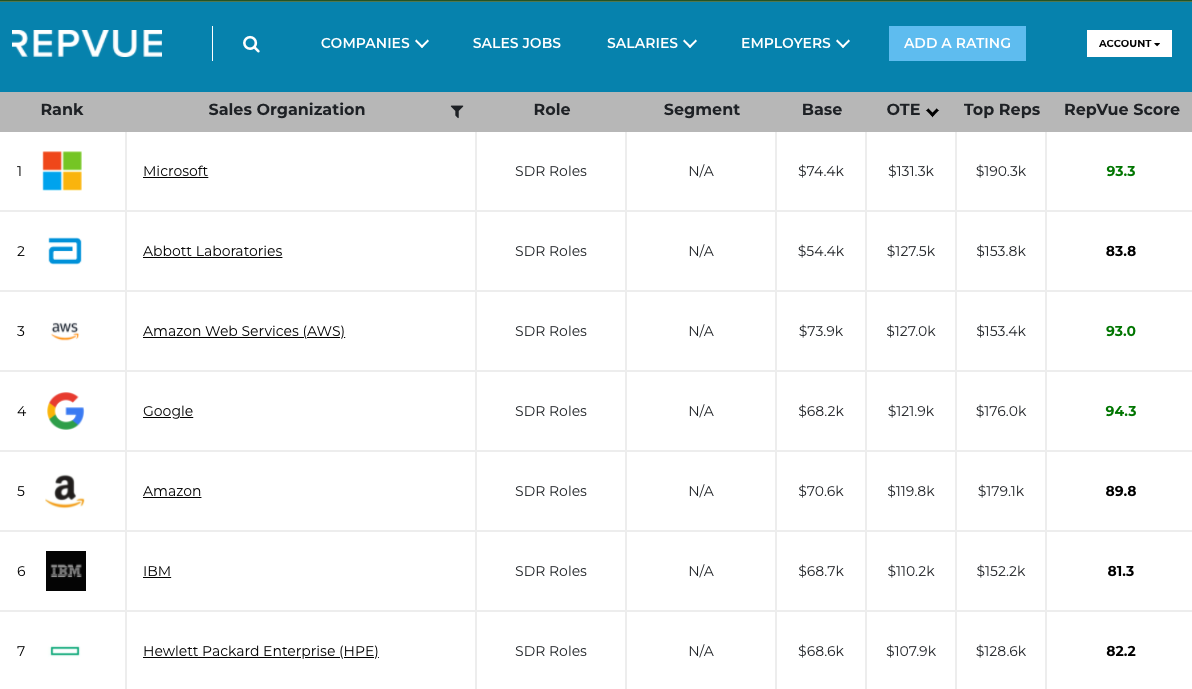Screen dimensions: 1192x689
Task: Click SDR Roles in the Microsoft row
Action: [551, 171]
